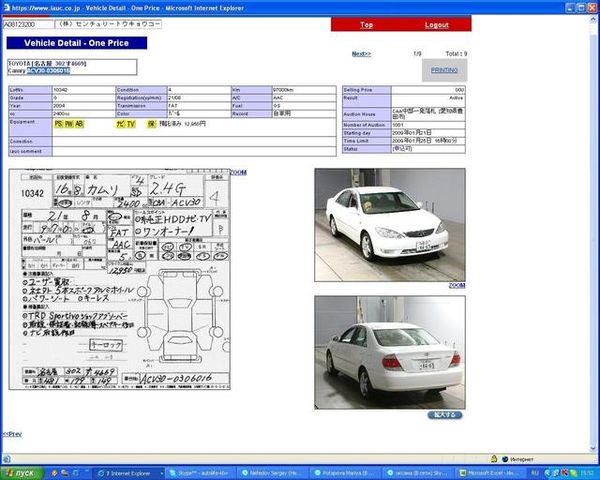Open ZOOM link under the front car photo
Viewport: 600px width, 480px height.
457,286
